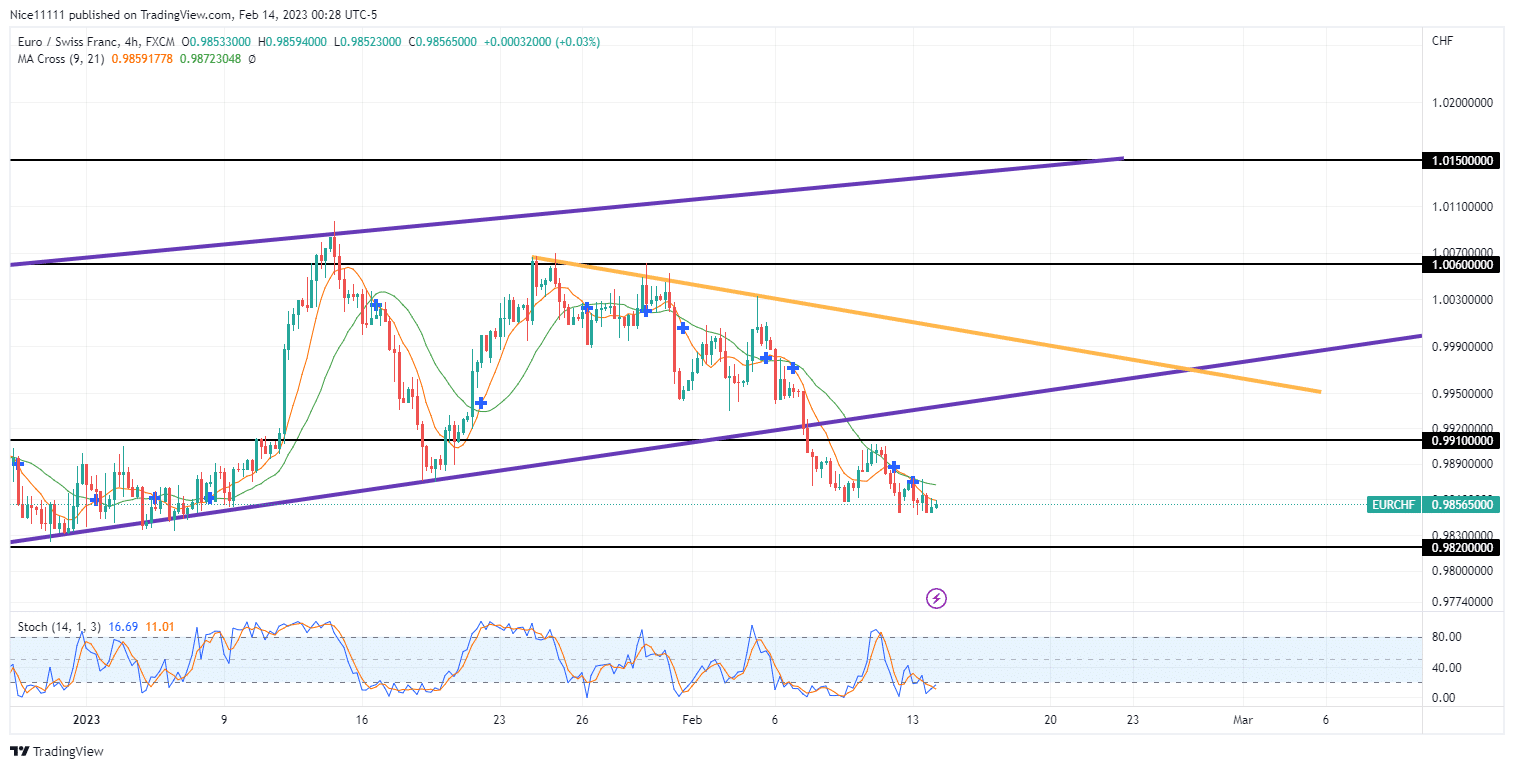This screenshot has width=1514, height=769.
Task: Click the change value +0.00032000 (+0.03%)
Action: pos(542,42)
